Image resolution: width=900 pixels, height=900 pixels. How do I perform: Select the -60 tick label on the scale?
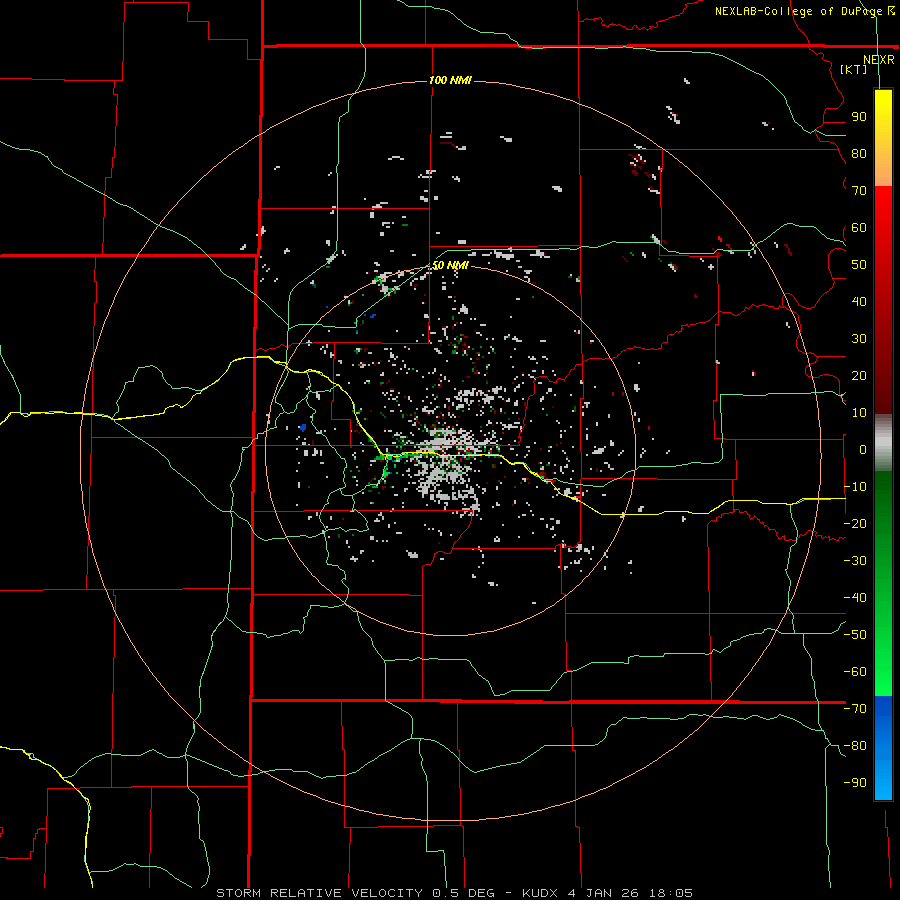855,672
